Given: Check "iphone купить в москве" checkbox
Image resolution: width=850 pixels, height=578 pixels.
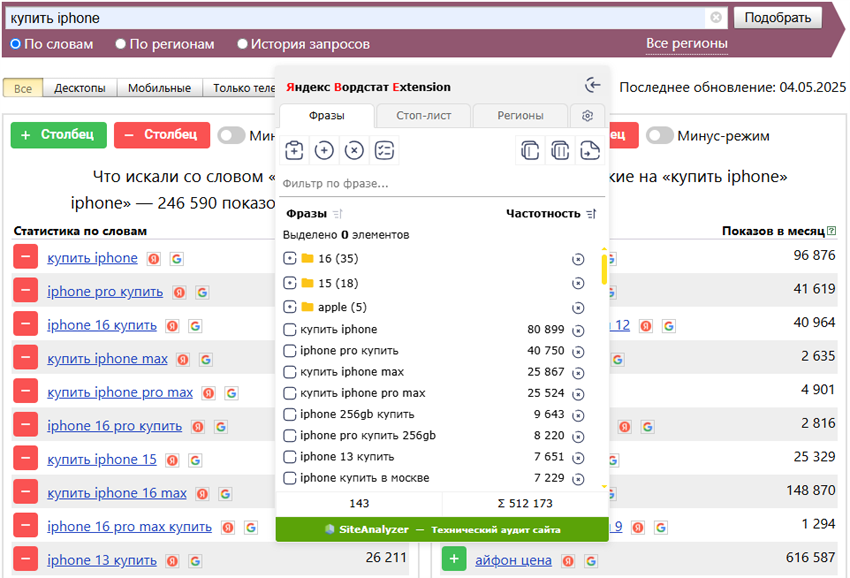Looking at the screenshot, I should coord(290,478).
